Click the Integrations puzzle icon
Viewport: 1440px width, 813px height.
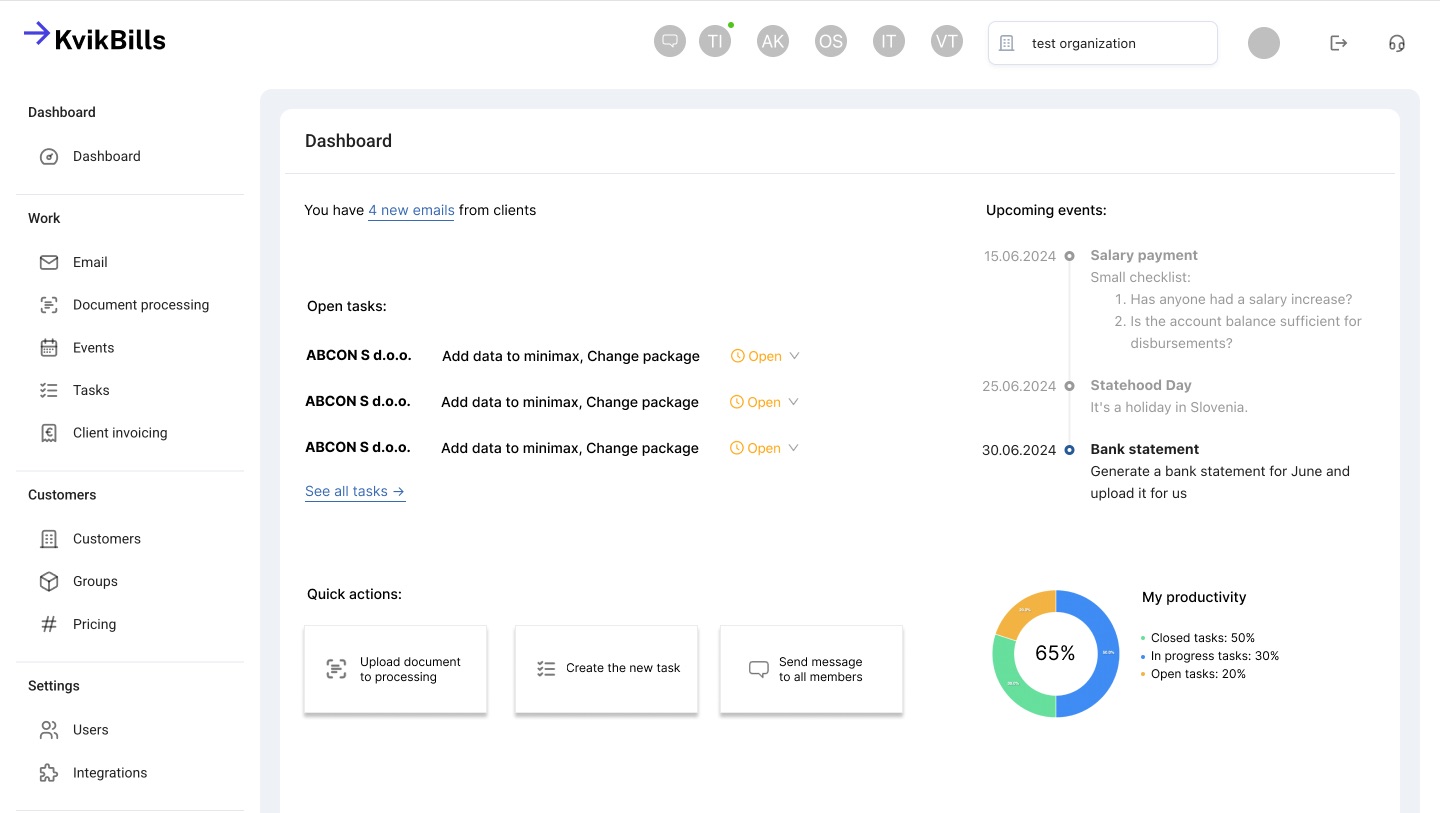pyautogui.click(x=49, y=773)
